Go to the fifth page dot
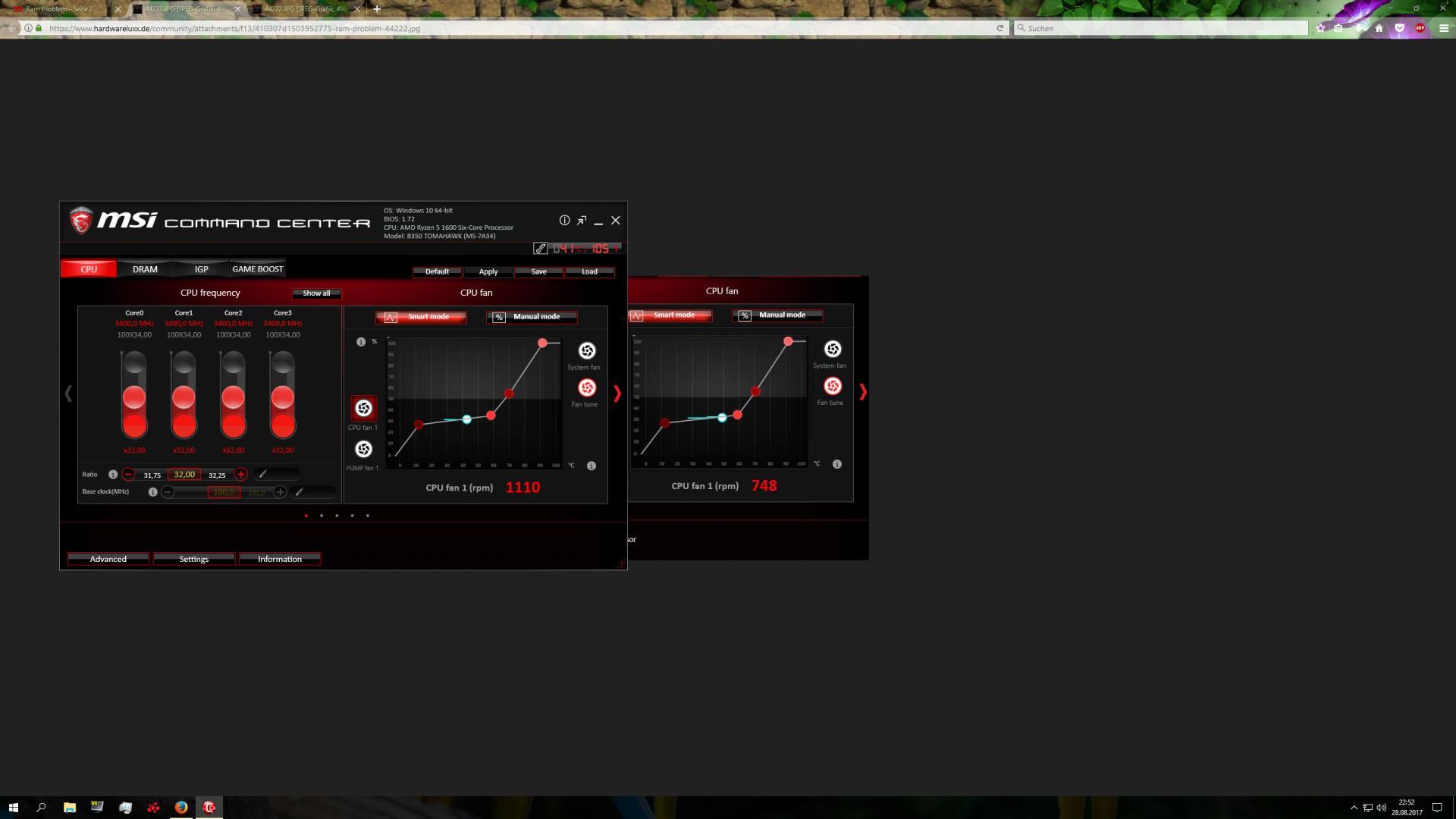 pyautogui.click(x=368, y=516)
